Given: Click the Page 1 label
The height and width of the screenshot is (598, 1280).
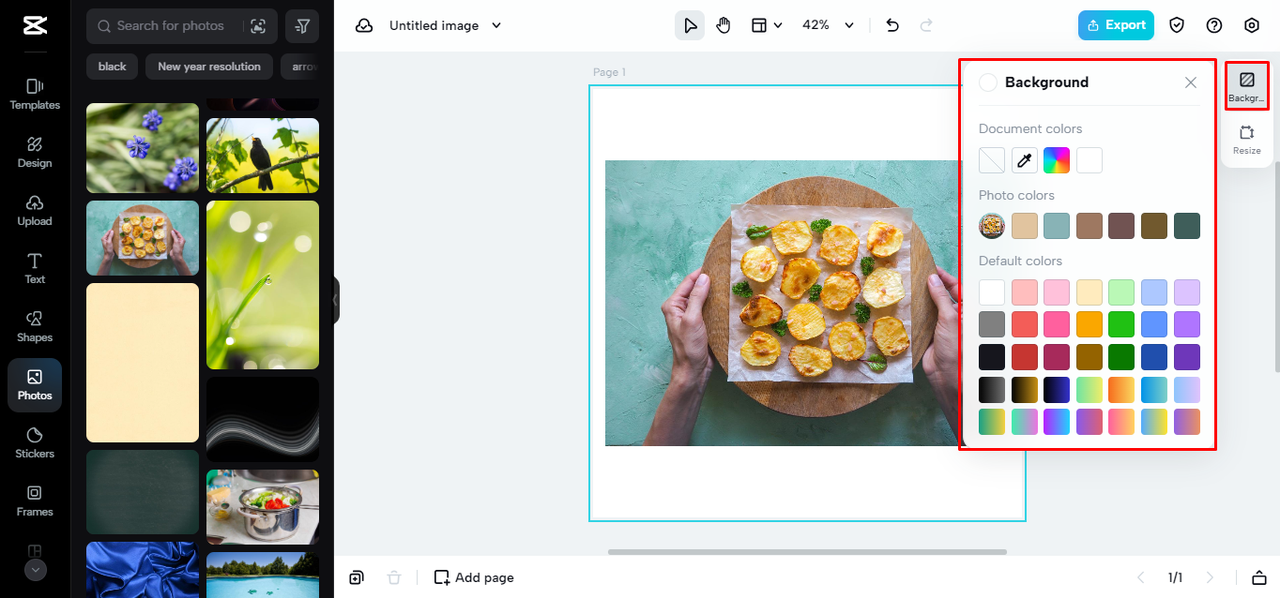Looking at the screenshot, I should pos(609,72).
